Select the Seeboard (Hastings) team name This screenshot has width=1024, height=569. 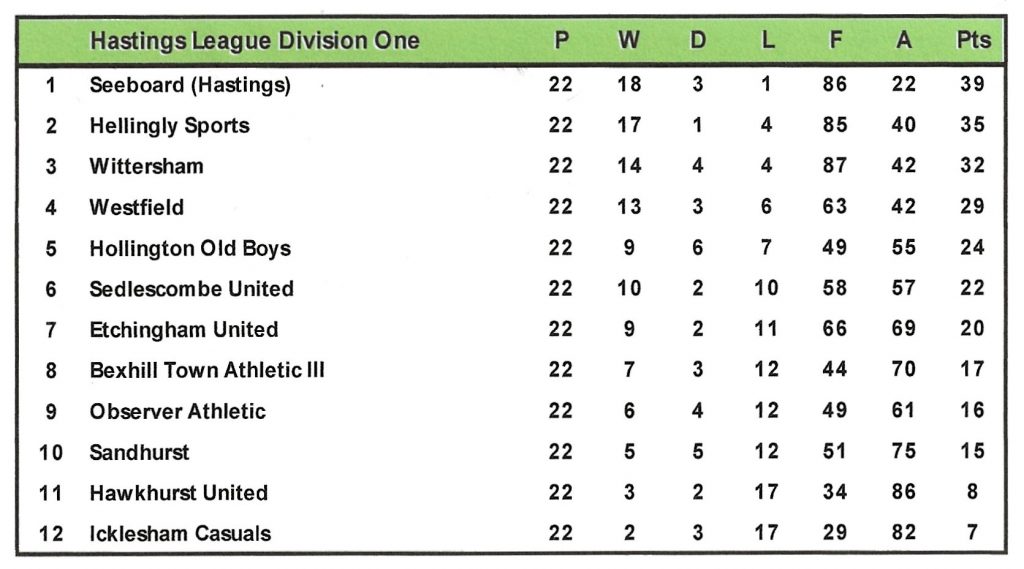190,85
